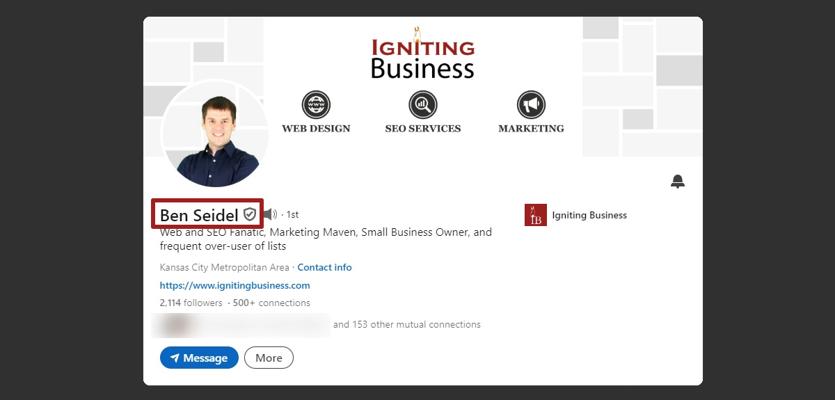
Task: Click the verification shield badge beside the name
Action: (250, 215)
